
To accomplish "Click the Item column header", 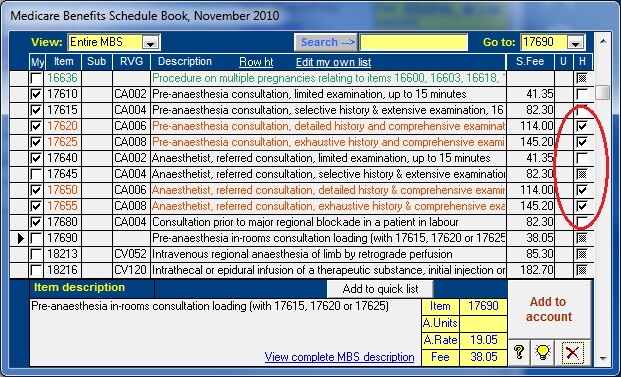I will (x=63, y=62).
